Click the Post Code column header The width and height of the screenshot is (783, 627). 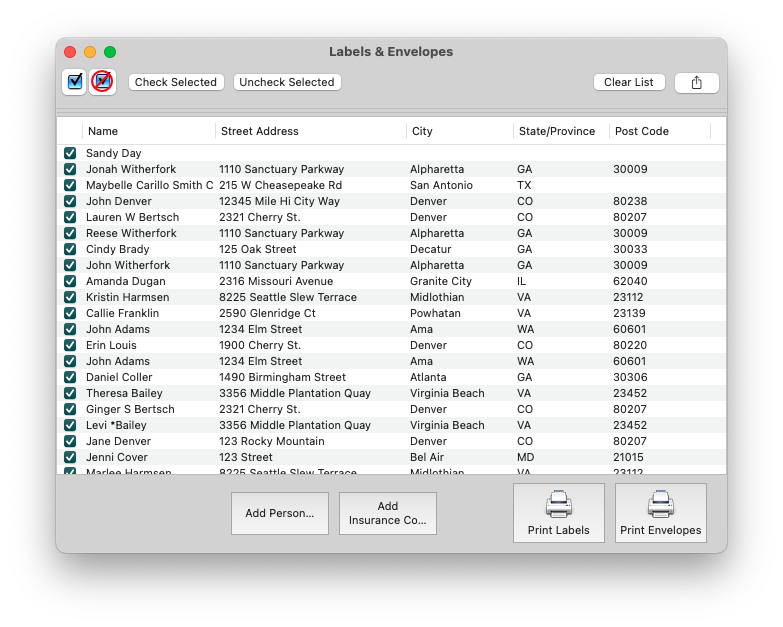pyautogui.click(x=660, y=131)
